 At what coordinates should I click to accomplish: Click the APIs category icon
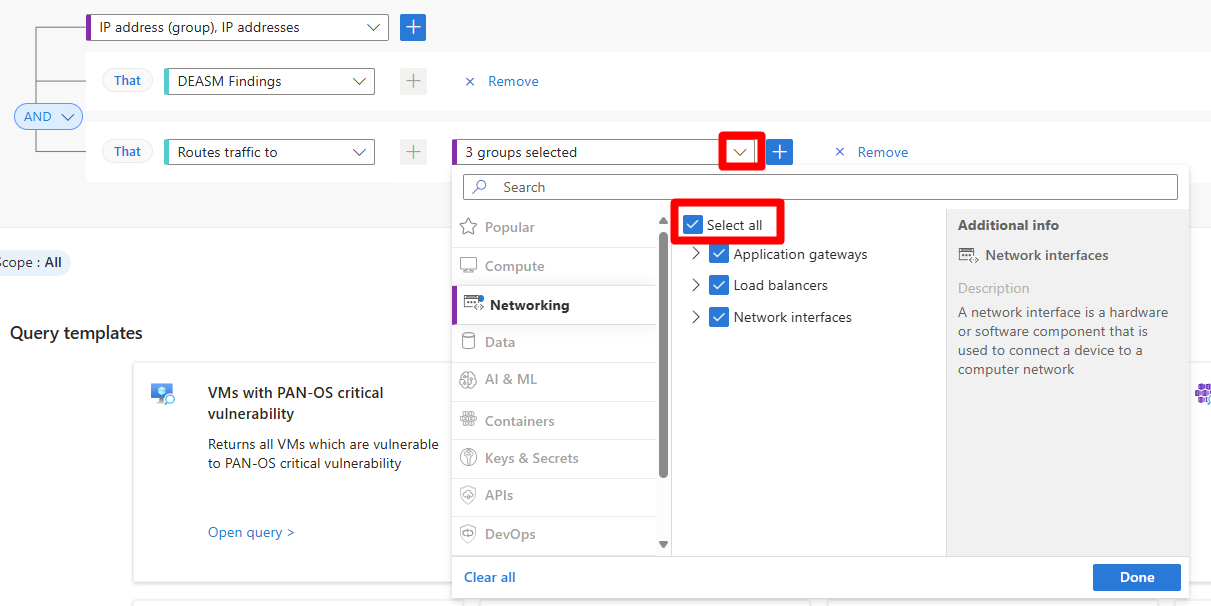coord(468,495)
